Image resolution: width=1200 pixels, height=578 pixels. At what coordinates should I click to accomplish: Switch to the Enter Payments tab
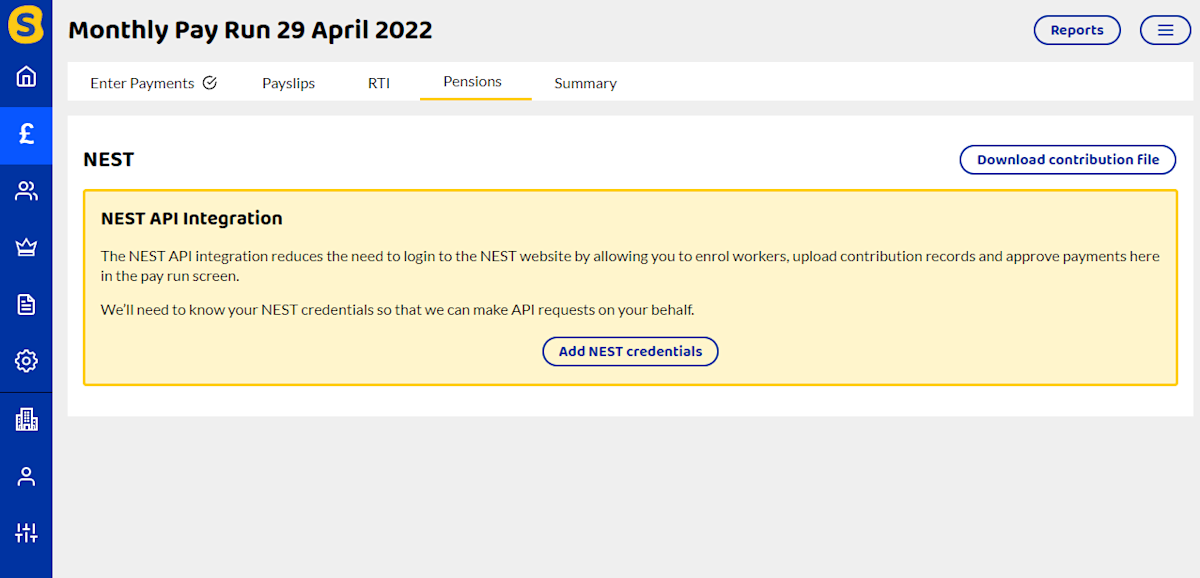(x=142, y=83)
